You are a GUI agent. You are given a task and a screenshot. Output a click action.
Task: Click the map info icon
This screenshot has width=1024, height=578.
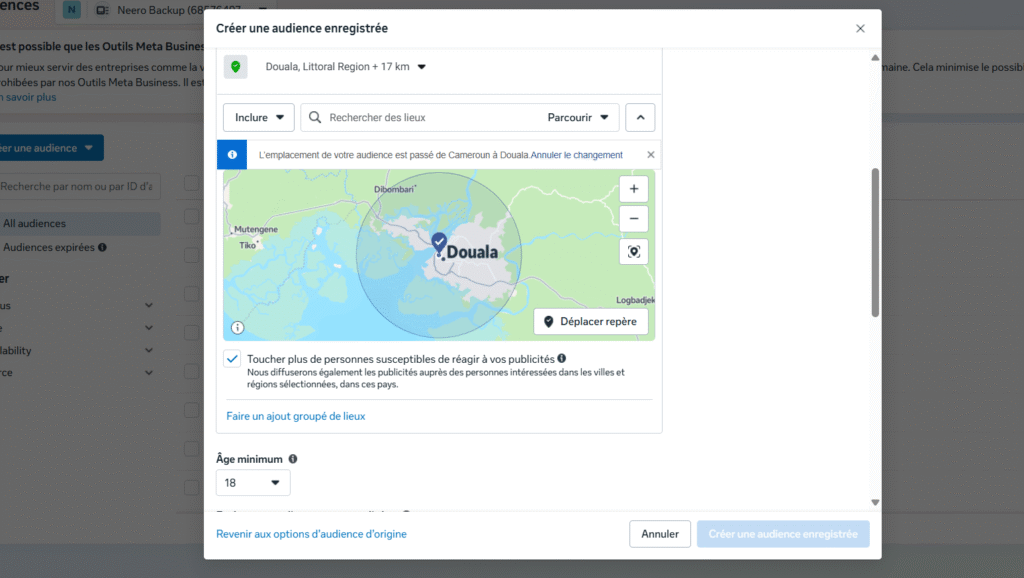pyautogui.click(x=237, y=327)
